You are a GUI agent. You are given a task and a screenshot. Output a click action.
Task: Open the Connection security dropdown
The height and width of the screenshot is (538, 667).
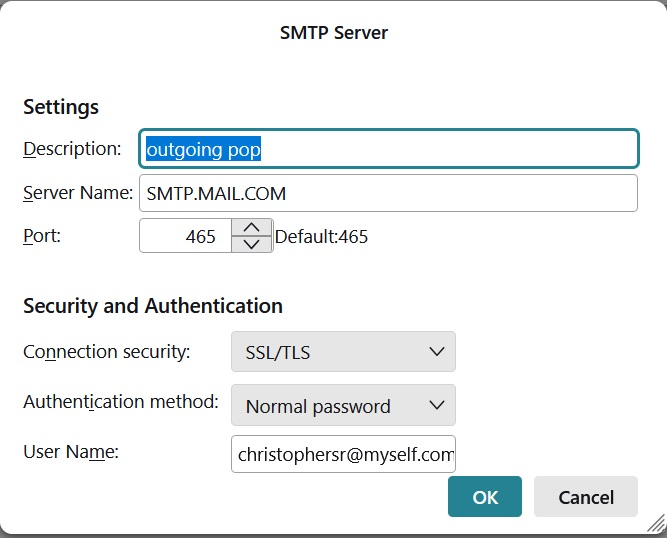(x=343, y=352)
